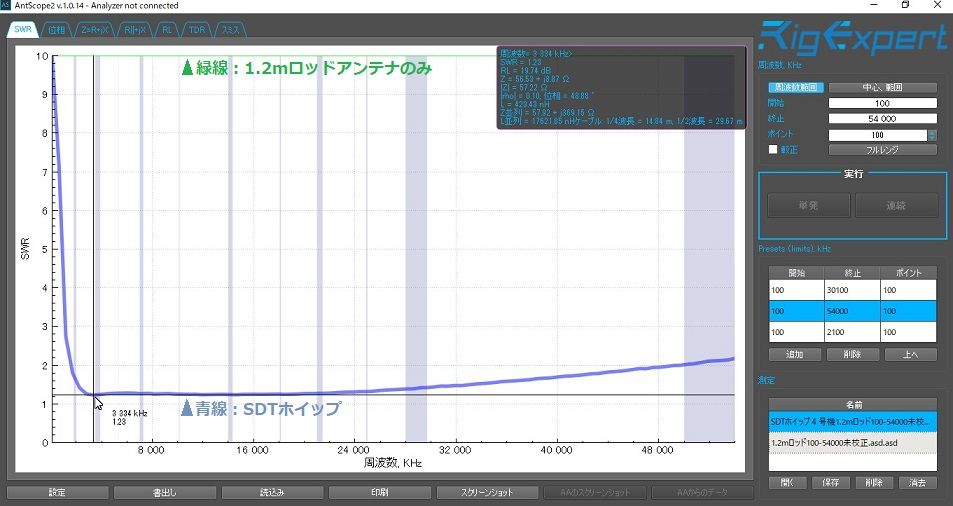Click the 追加 button under presets
953x506 pixels.
point(795,354)
